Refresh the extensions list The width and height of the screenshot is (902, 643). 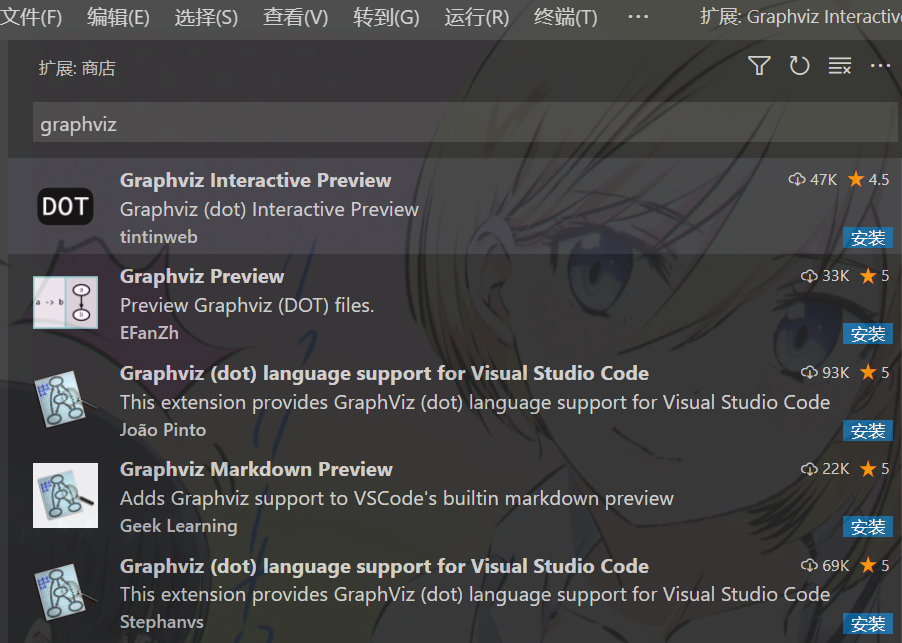(799, 65)
